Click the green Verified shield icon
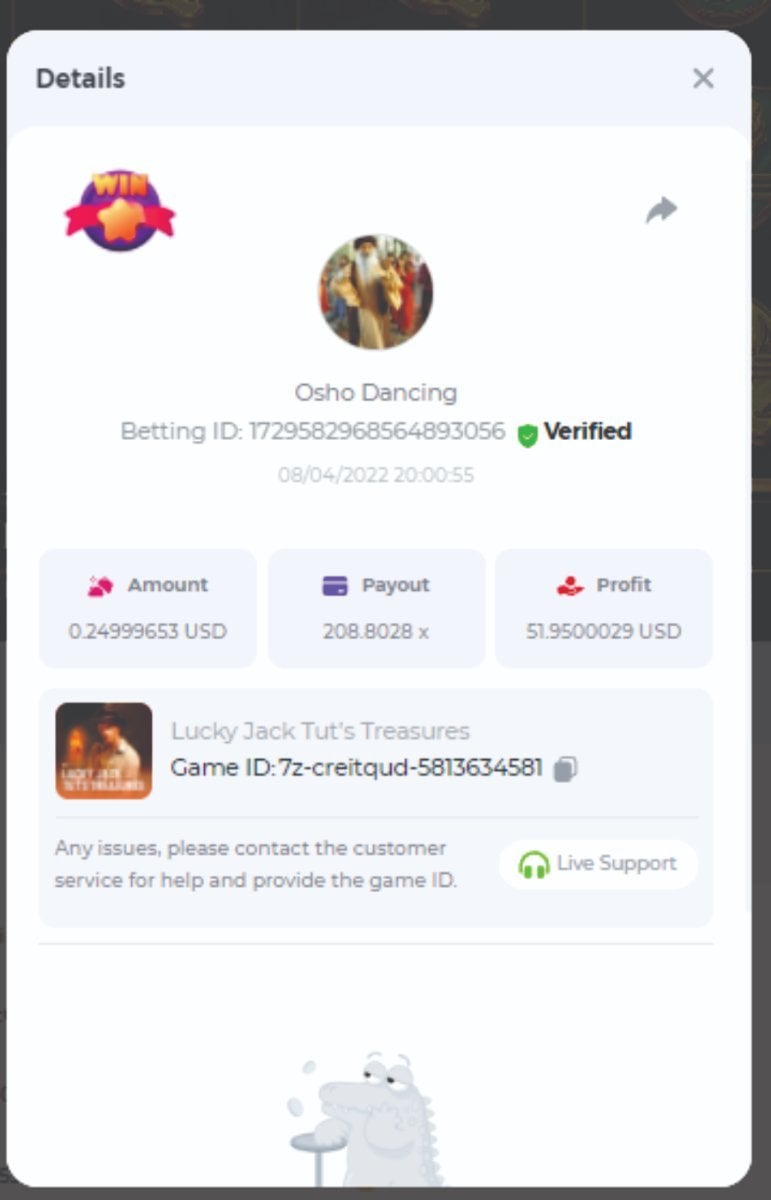The height and width of the screenshot is (1200, 771). pyautogui.click(x=527, y=434)
